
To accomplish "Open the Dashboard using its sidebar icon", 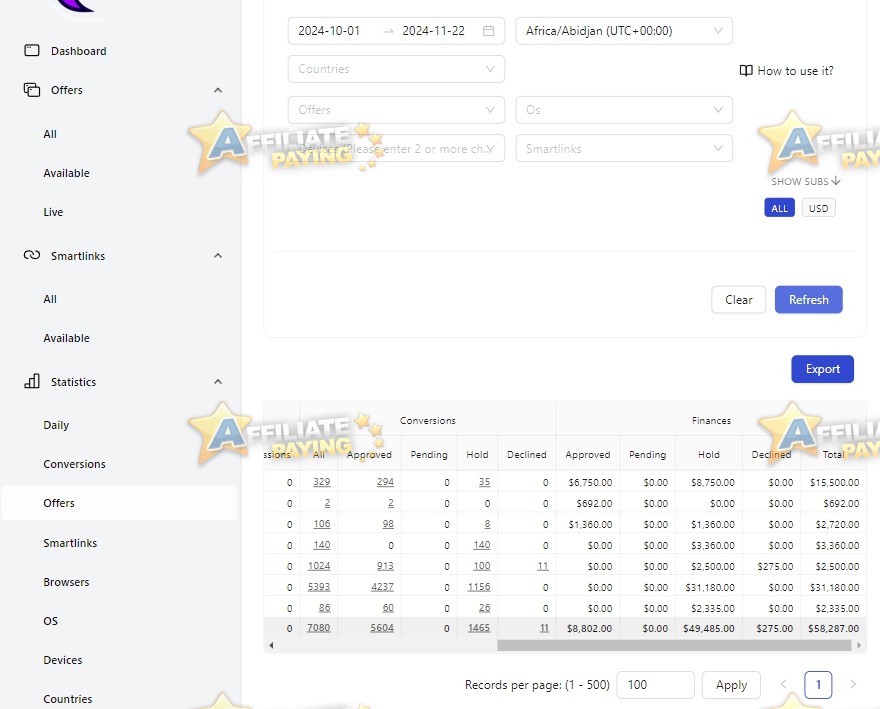I will [x=33, y=50].
